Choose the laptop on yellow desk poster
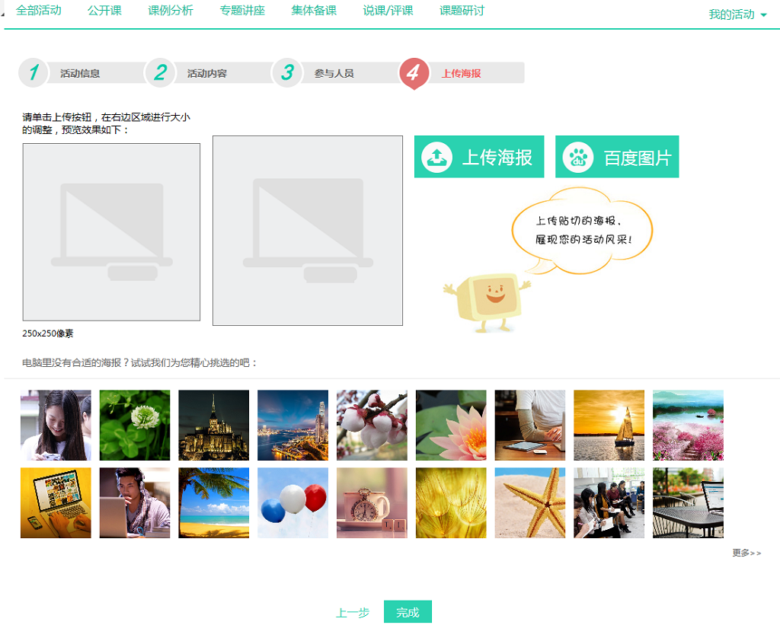 (56, 503)
